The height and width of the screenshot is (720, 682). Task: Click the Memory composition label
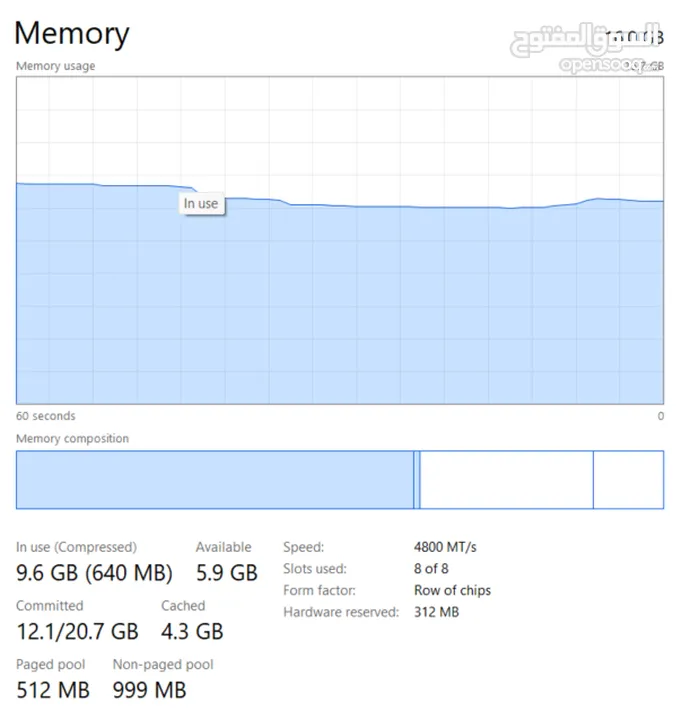tap(72, 439)
